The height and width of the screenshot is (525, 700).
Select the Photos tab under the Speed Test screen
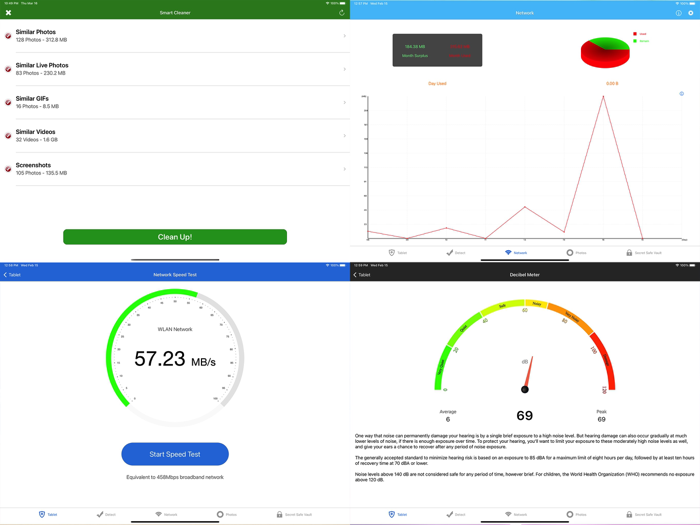[227, 514]
